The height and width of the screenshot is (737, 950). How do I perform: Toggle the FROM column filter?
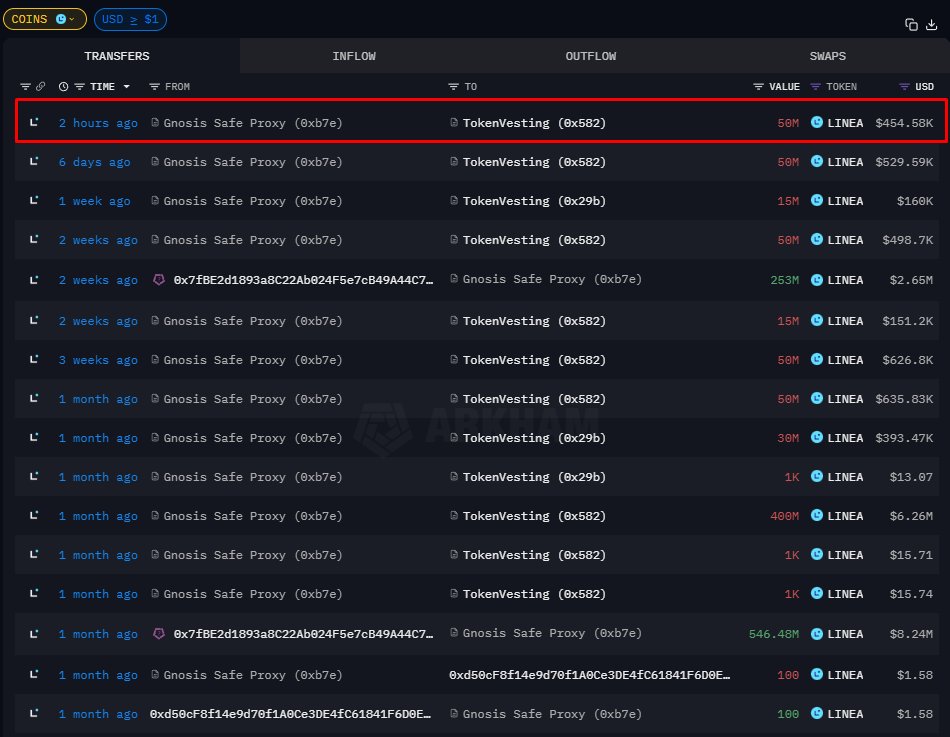coord(154,87)
